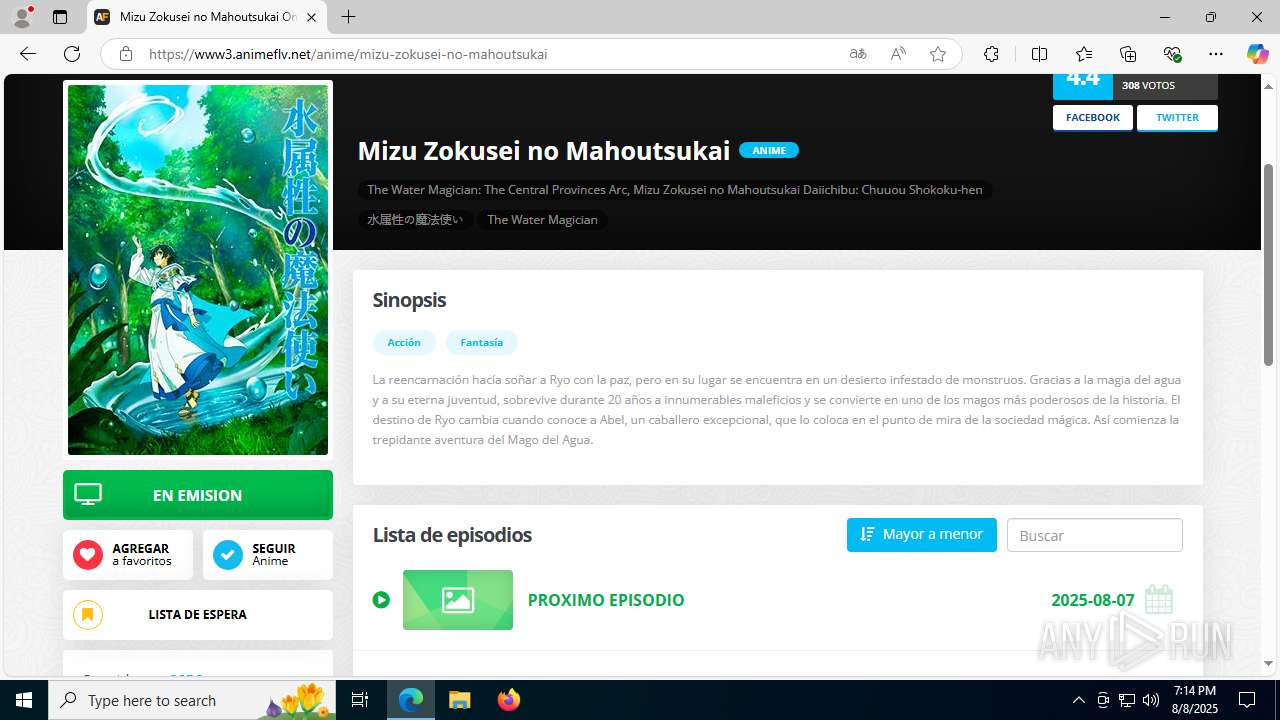Add to Lista de espera
The height and width of the screenshot is (720, 1280).
[198, 615]
